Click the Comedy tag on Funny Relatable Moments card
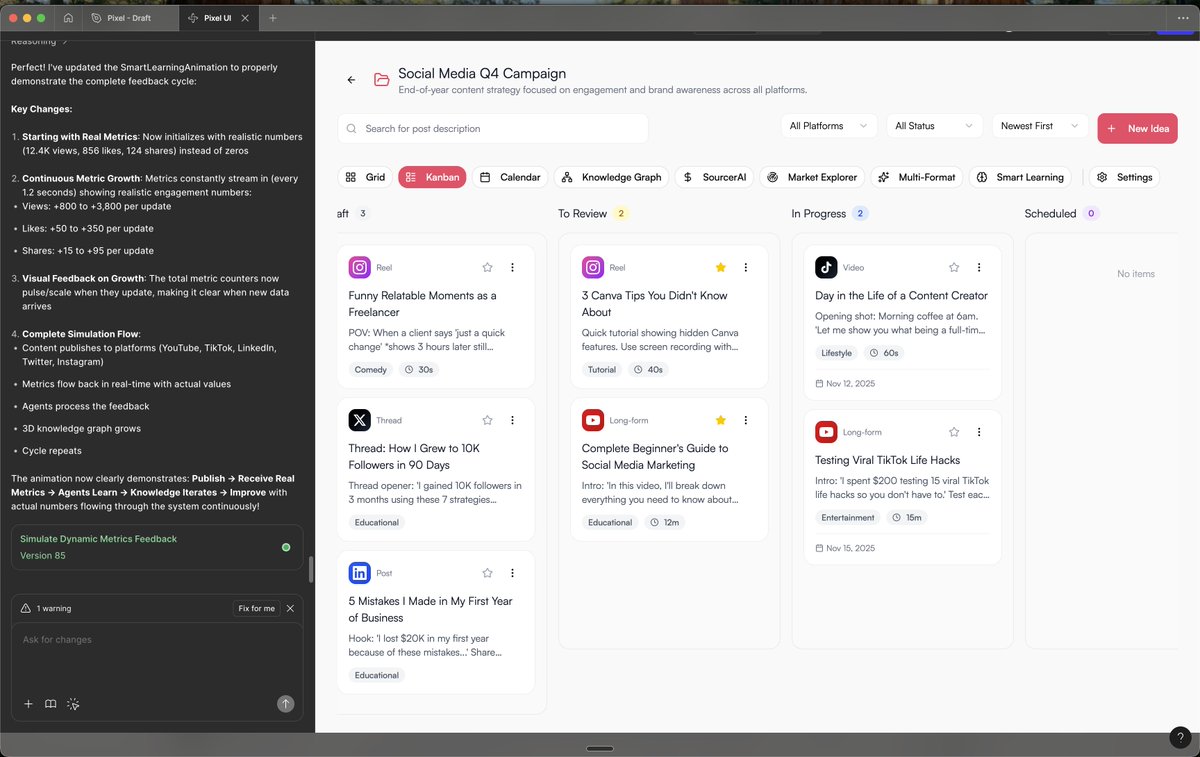Viewport: 1200px width, 757px height. pos(371,369)
